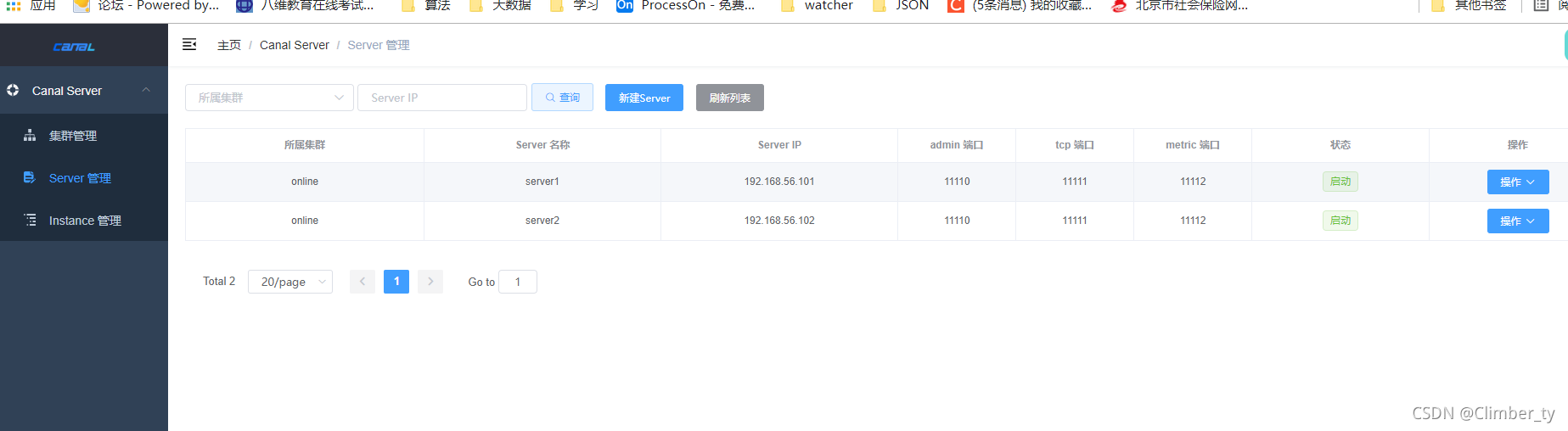Viewport: 1568px width, 431px height.
Task: Open the CSDN 我的收藏 bookmark
Action: [x=1020, y=5]
